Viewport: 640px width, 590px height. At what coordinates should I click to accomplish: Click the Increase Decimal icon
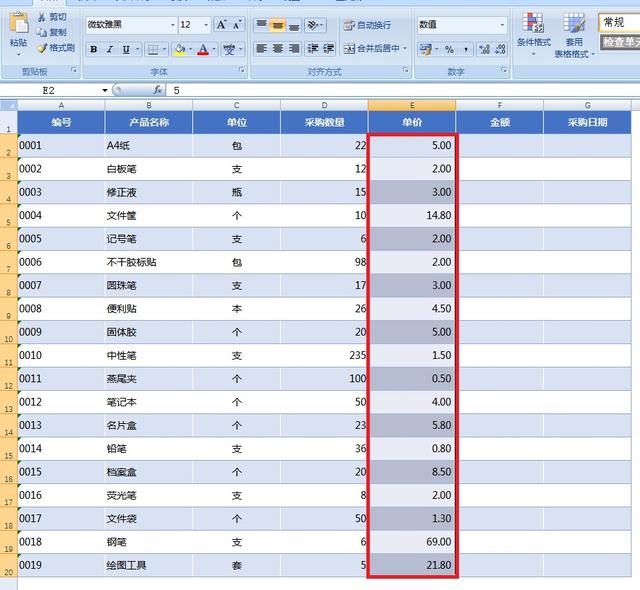484,49
